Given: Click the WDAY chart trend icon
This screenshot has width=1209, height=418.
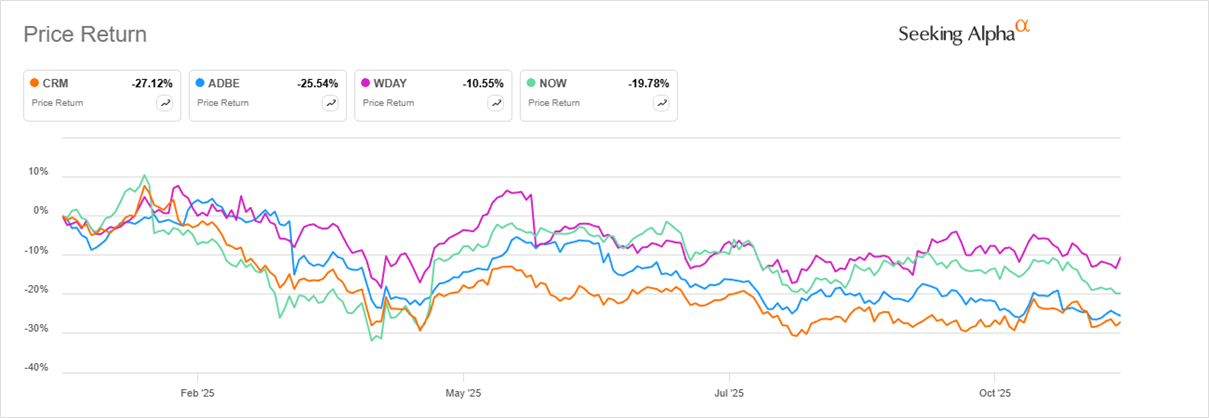Looking at the screenshot, I should pos(496,102).
